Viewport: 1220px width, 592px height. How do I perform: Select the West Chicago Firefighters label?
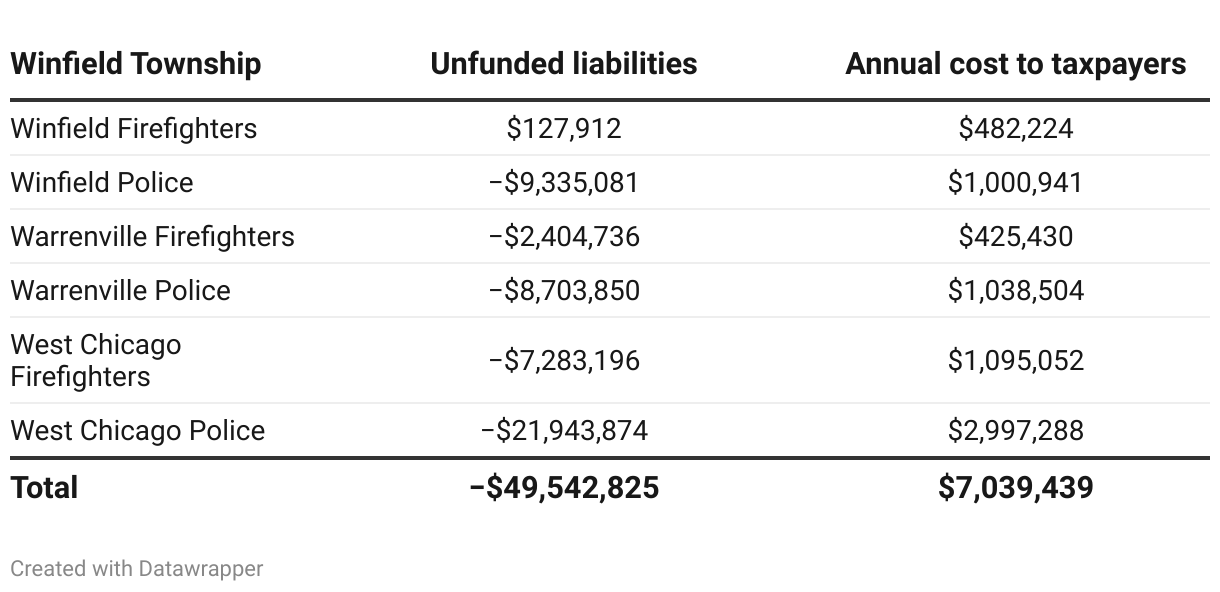(96, 361)
